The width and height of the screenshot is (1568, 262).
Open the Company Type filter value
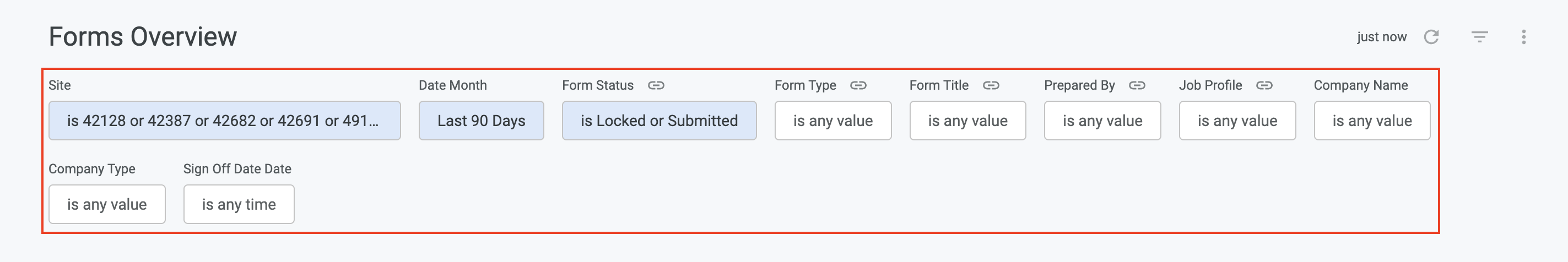107,204
